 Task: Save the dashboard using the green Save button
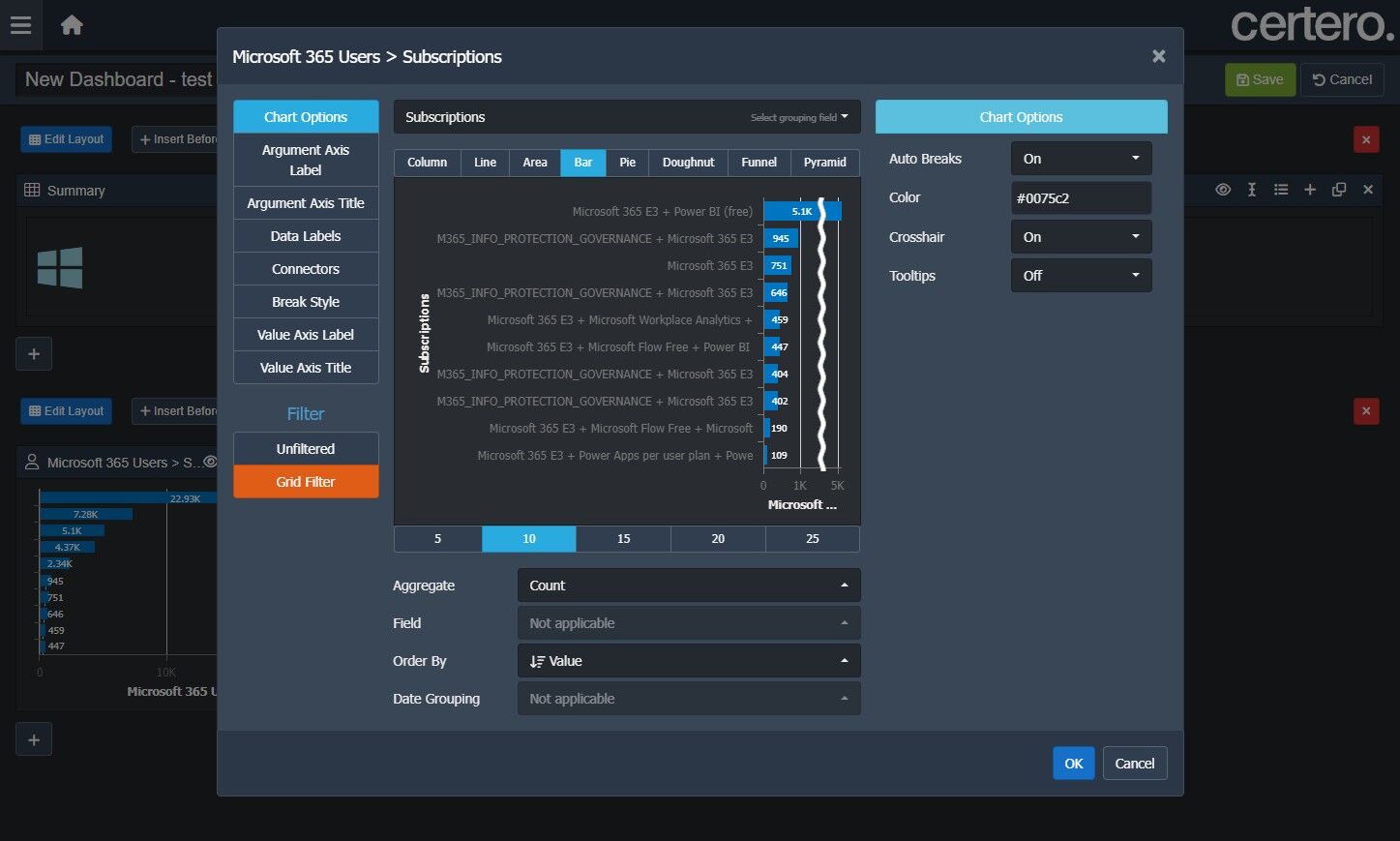[x=1260, y=79]
